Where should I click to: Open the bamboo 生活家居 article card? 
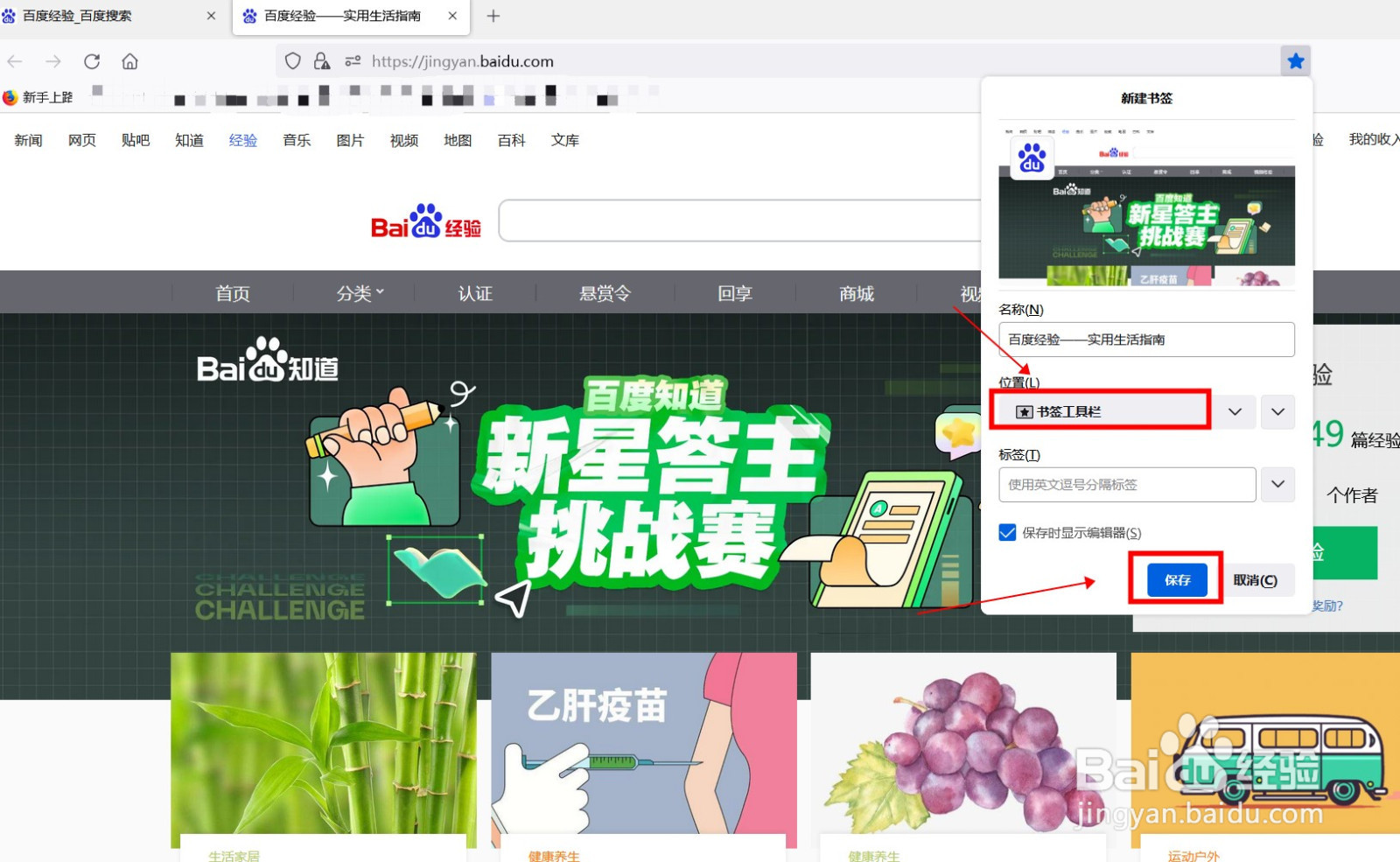click(x=324, y=757)
